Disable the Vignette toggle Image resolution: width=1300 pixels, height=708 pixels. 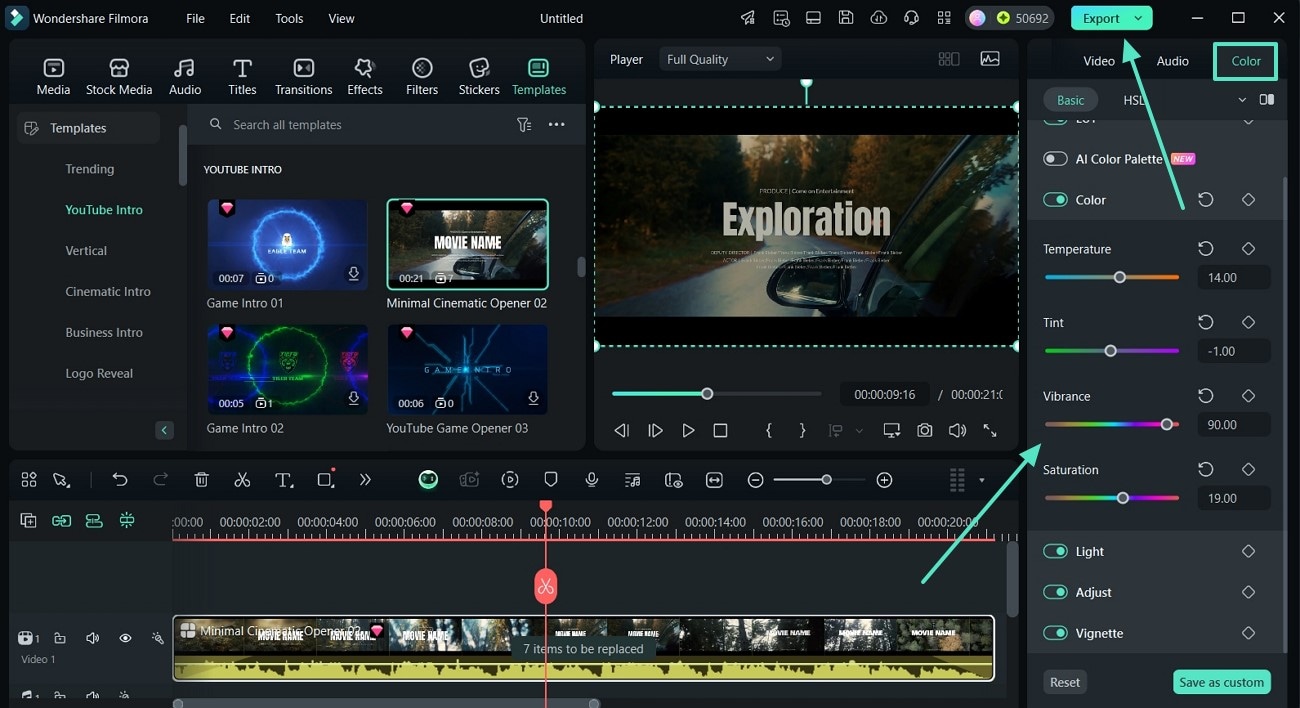click(1055, 633)
